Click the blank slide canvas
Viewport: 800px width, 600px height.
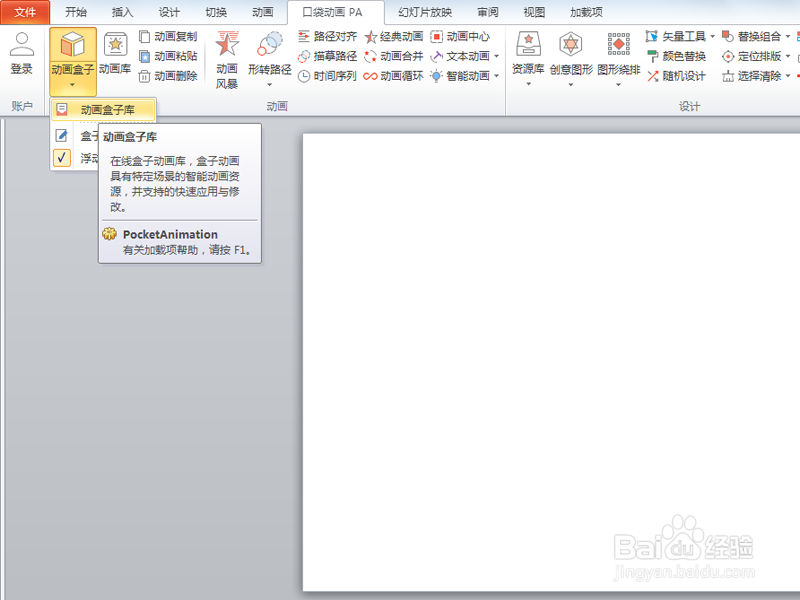[552, 362]
